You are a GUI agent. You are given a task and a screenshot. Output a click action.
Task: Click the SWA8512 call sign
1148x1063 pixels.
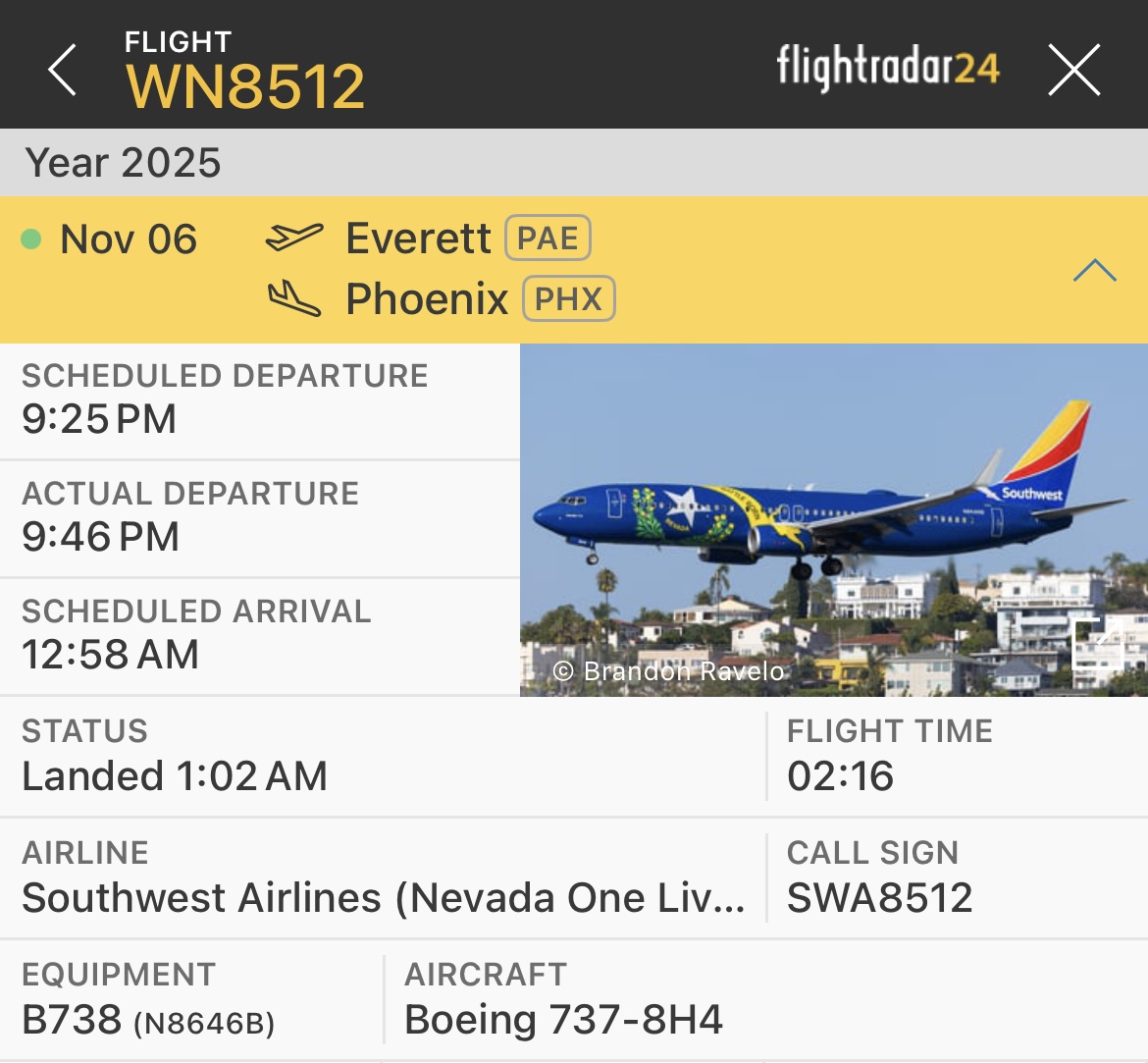click(879, 898)
